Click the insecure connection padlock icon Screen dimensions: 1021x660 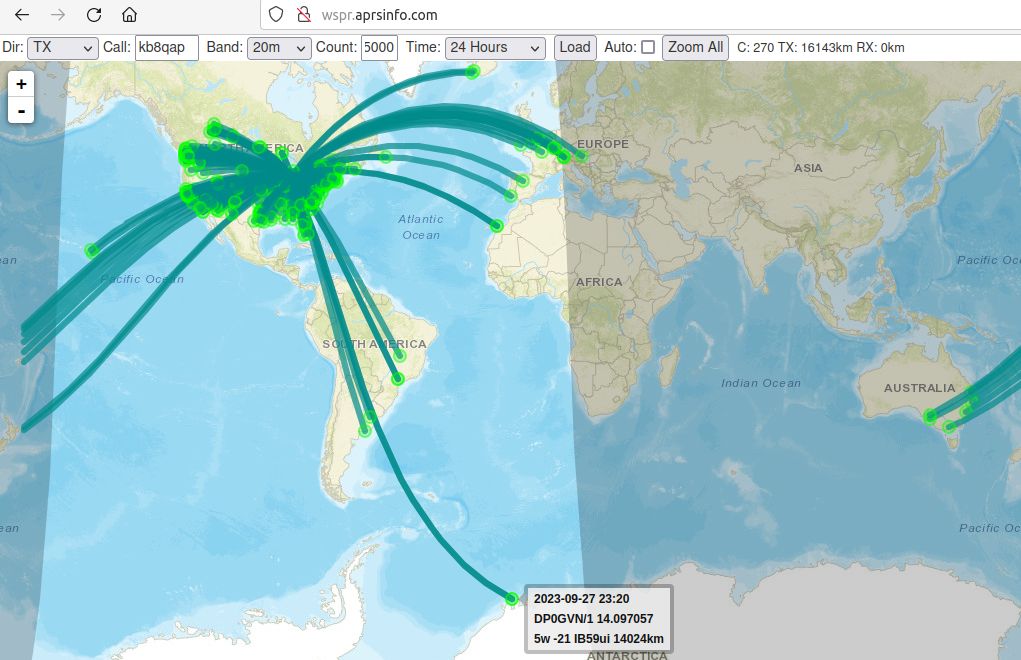pos(303,14)
